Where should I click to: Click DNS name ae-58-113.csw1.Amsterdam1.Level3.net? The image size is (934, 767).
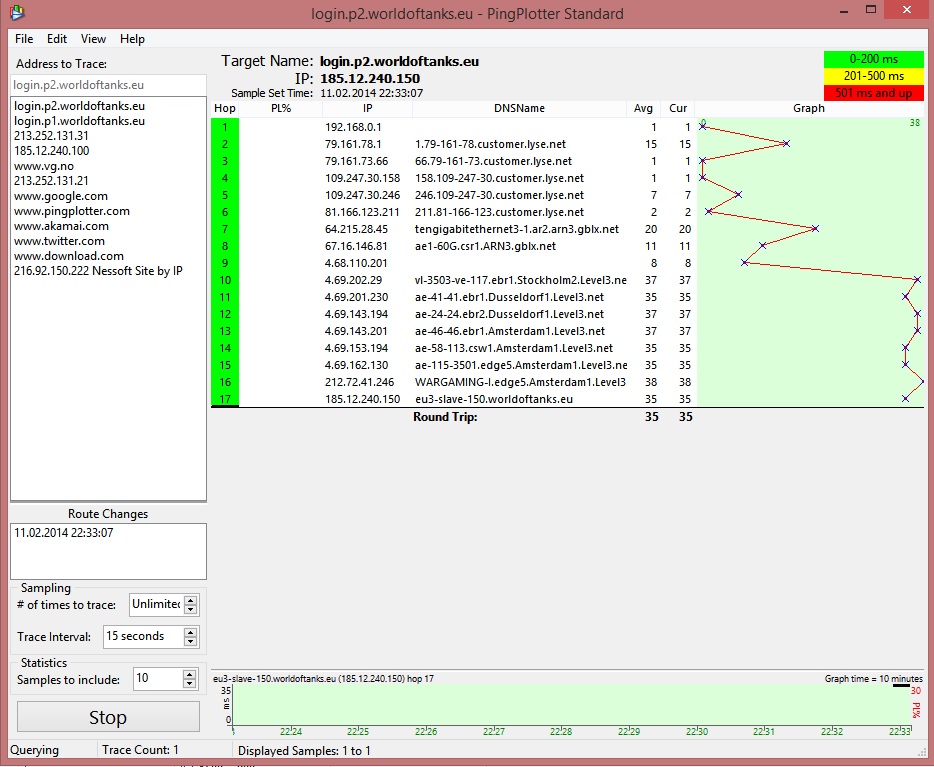[x=514, y=348]
